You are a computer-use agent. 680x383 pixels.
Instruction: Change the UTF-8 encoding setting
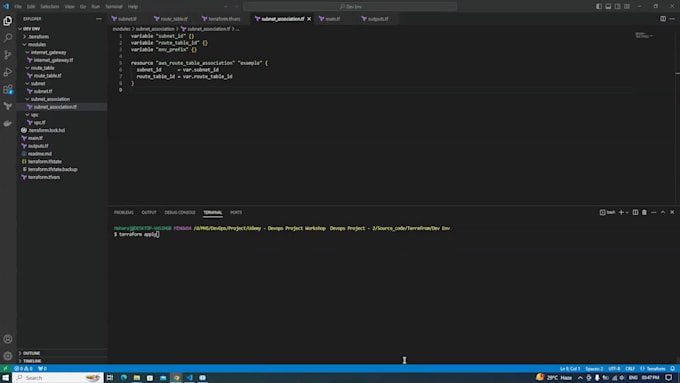pyautogui.click(x=614, y=369)
